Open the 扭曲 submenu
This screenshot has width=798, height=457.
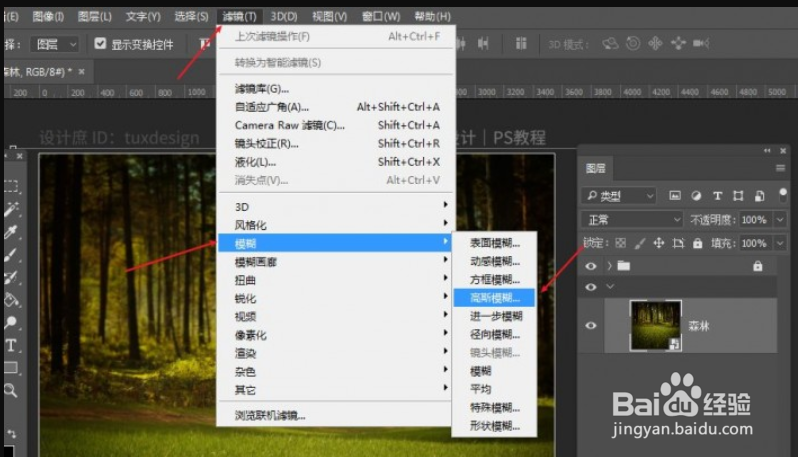(x=335, y=280)
